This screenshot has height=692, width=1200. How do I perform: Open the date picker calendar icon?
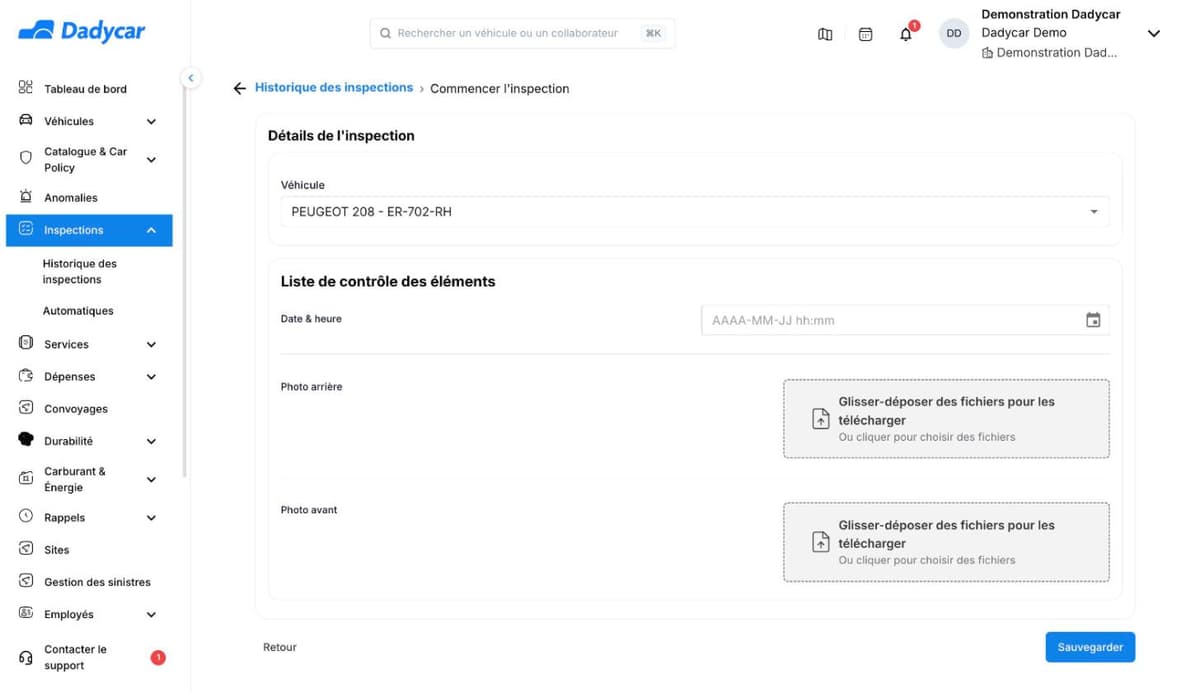coord(1093,320)
